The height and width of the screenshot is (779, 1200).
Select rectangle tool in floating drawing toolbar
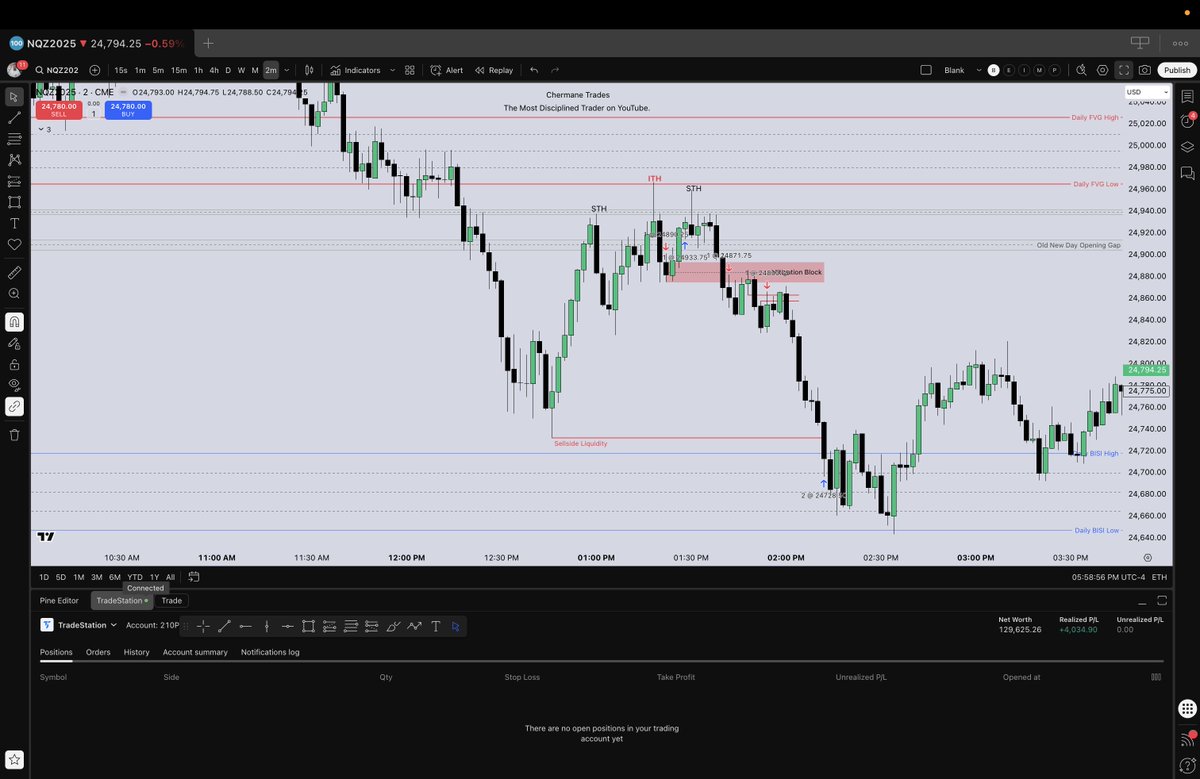pos(308,626)
